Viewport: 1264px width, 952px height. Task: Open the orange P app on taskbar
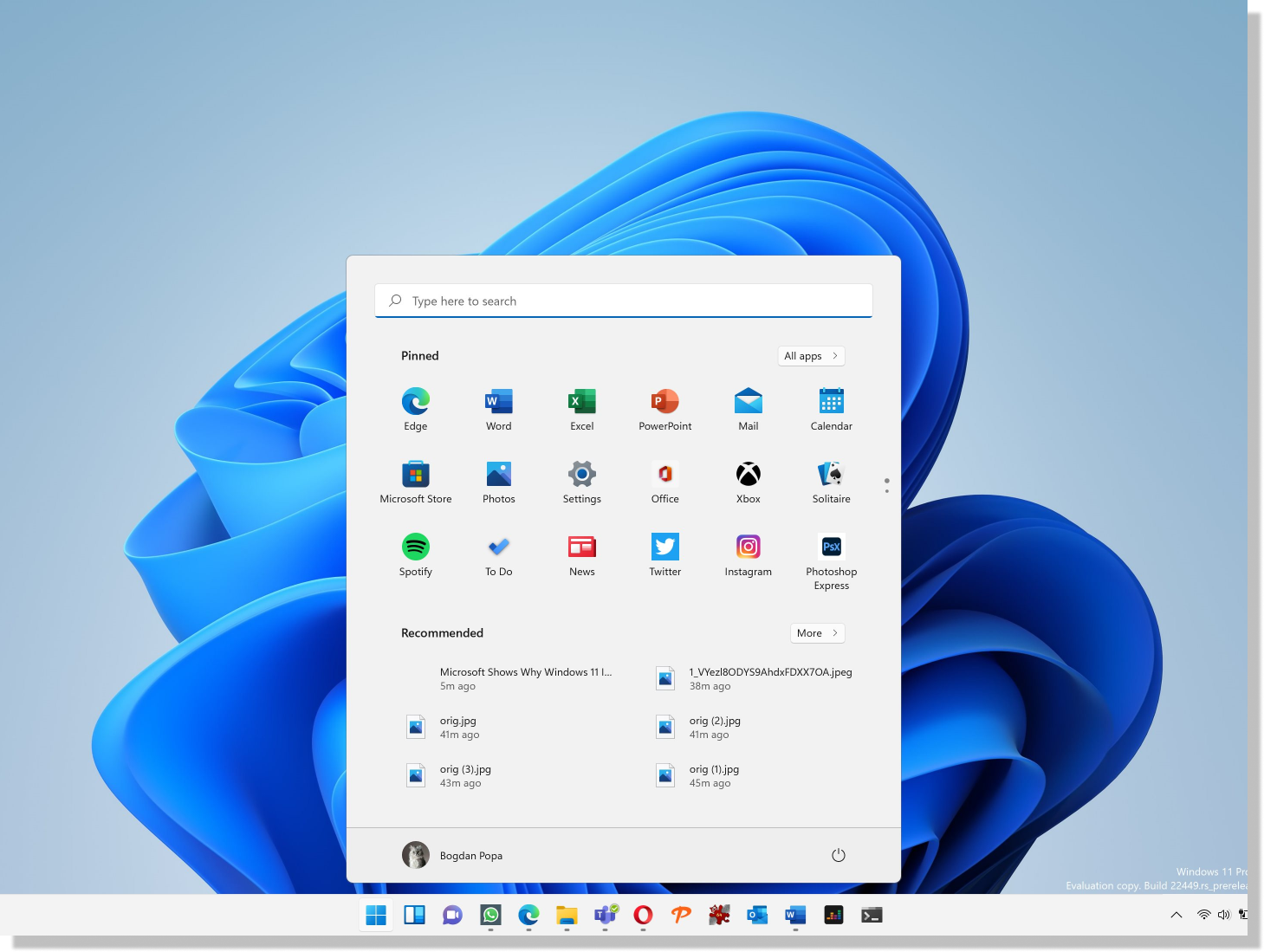pos(681,915)
